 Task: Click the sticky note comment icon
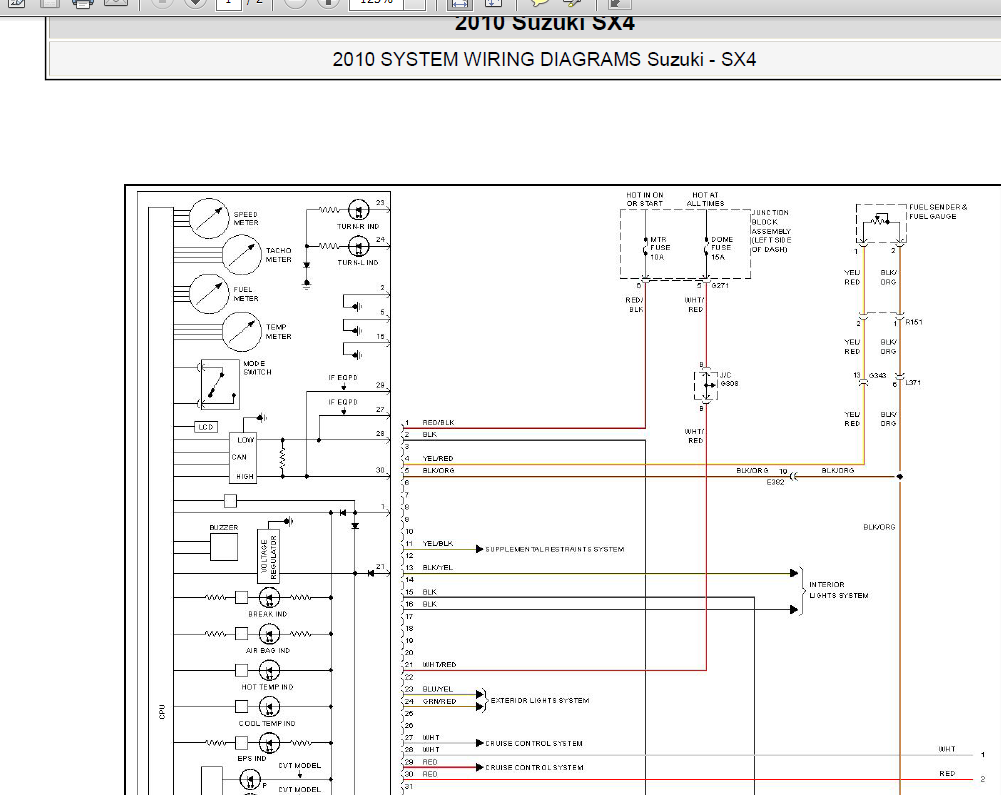point(539,3)
